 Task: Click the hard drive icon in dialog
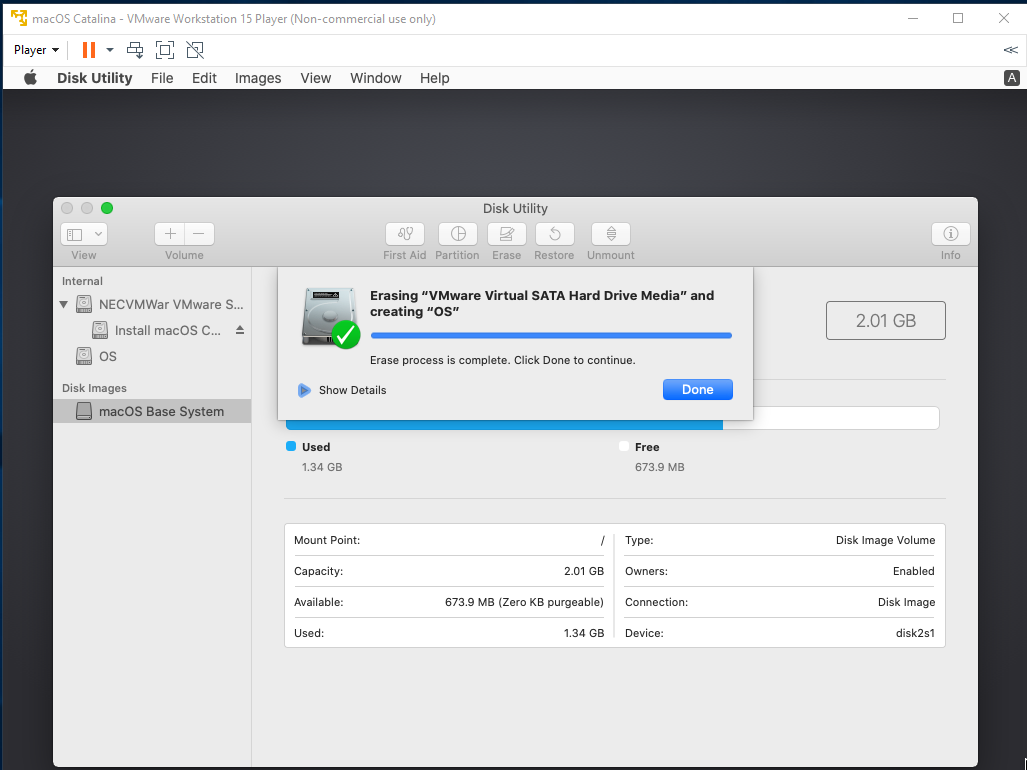point(331,317)
